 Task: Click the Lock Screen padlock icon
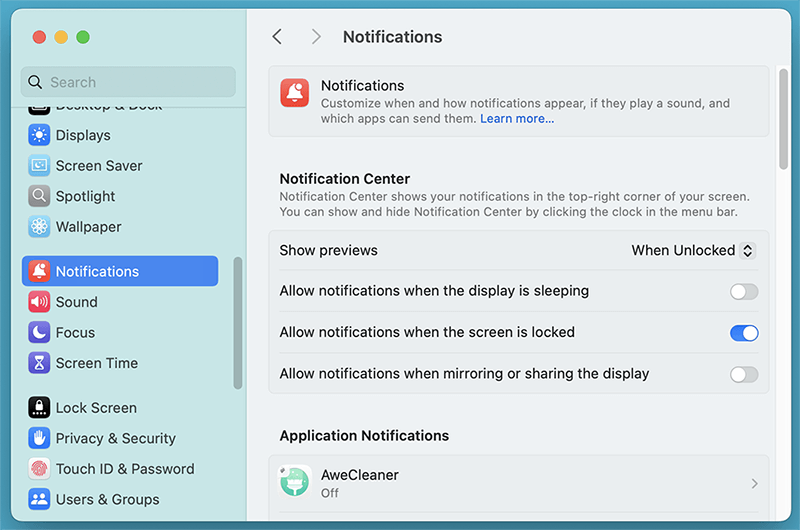tap(39, 408)
